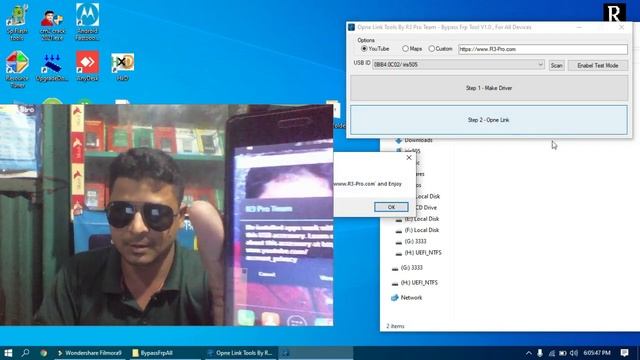Close the Opne Link Tools window
Image resolution: width=640 pixels, height=360 pixels.
pyautogui.click(x=621, y=27)
